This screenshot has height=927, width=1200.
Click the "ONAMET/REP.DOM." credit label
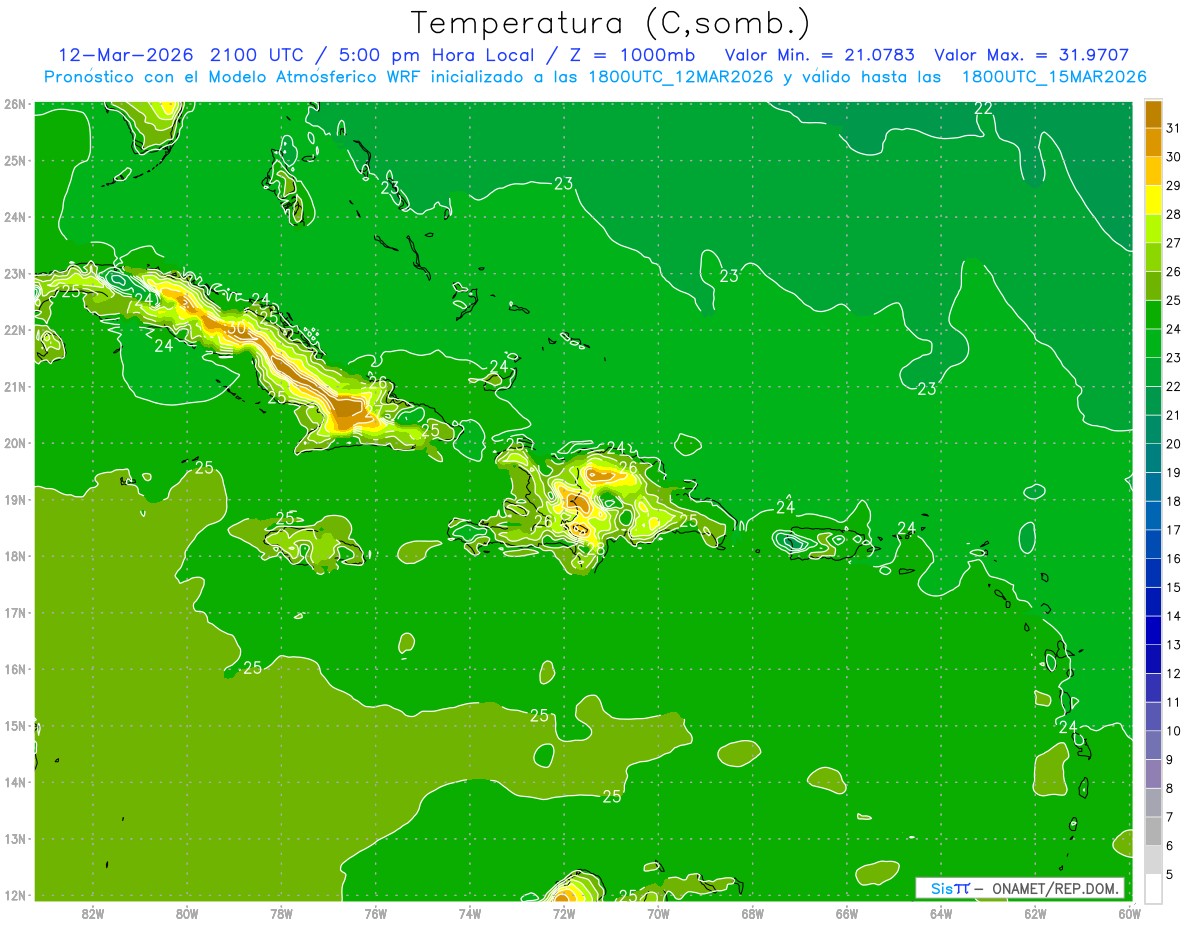[1056, 888]
